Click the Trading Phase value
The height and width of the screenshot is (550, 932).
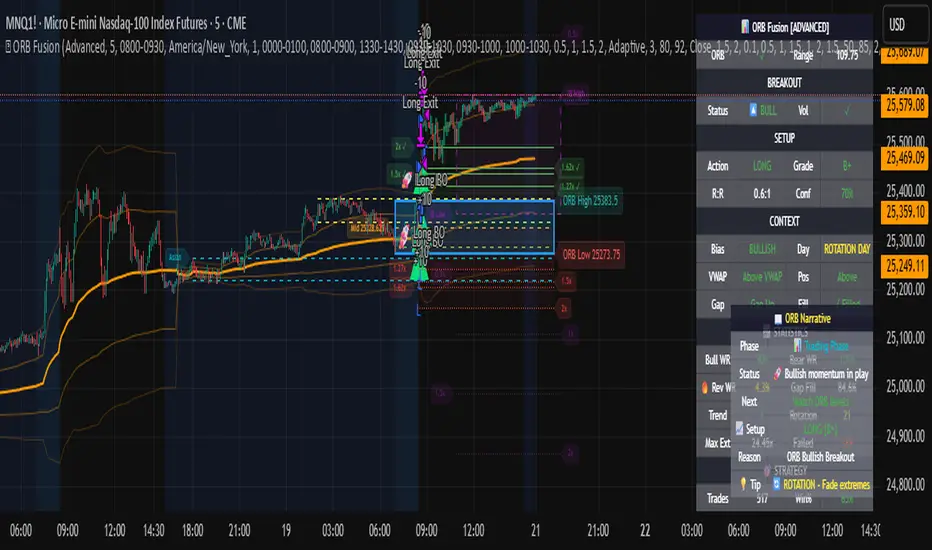point(826,346)
